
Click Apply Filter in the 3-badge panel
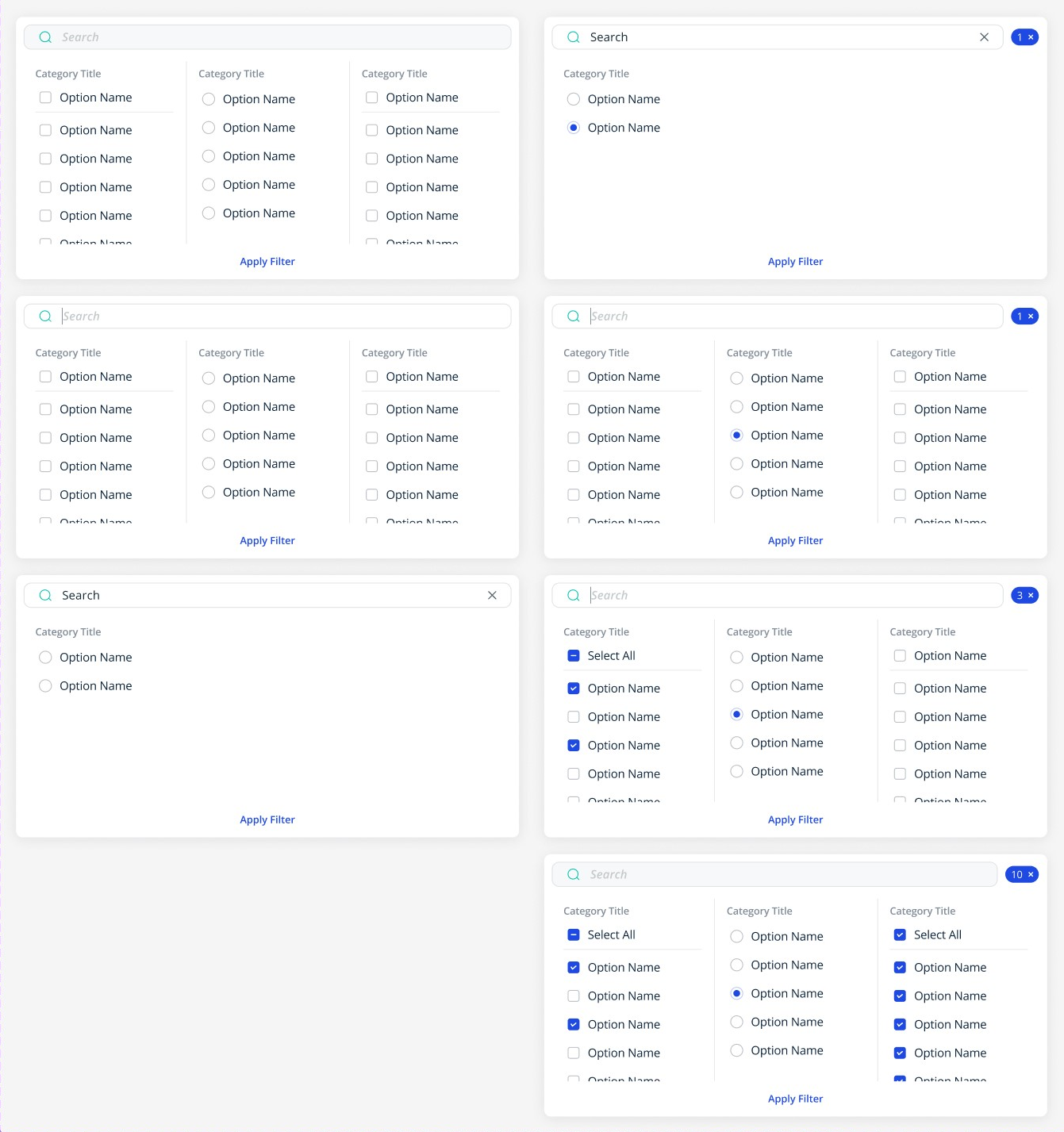tap(795, 819)
